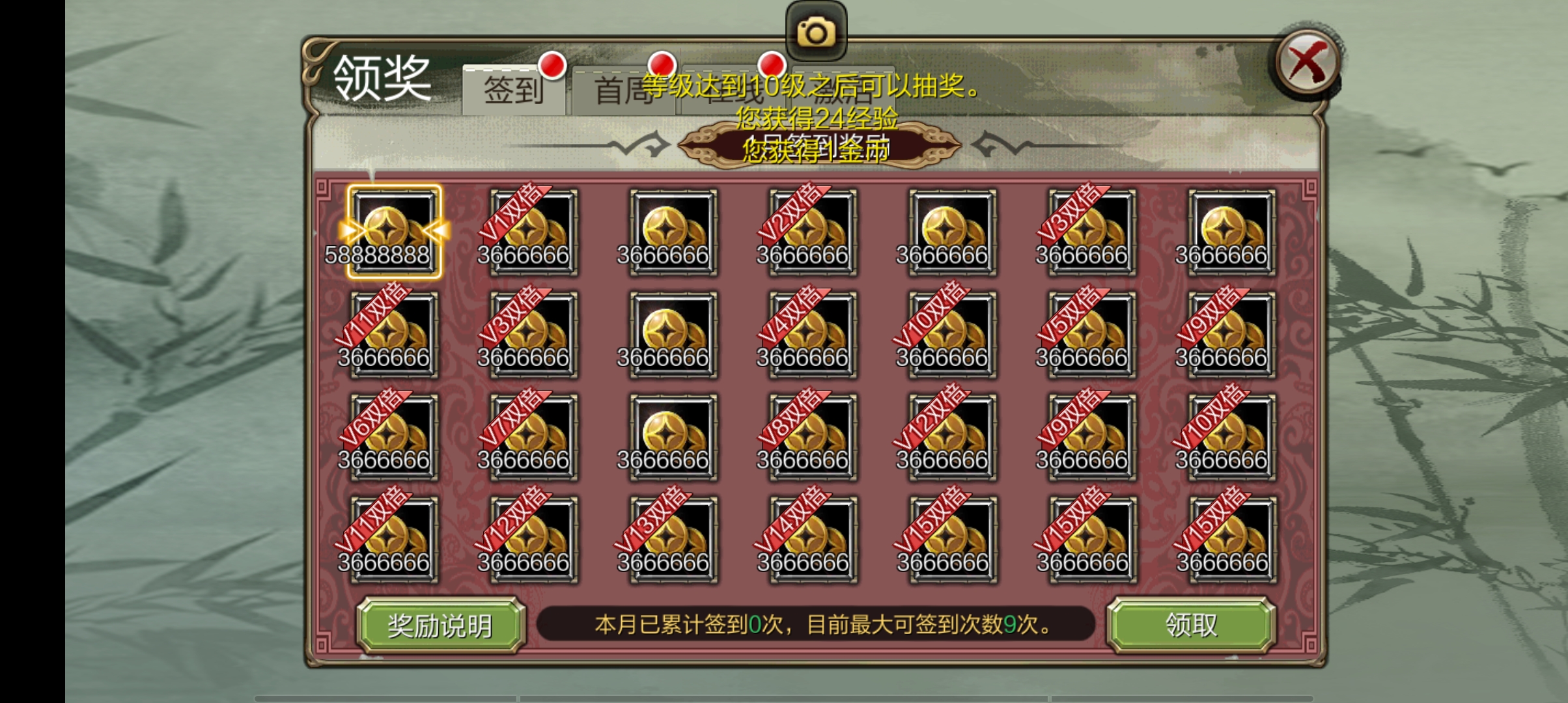Open the 奖励说明 reward description
Image resolution: width=1568 pixels, height=703 pixels.
click(441, 626)
